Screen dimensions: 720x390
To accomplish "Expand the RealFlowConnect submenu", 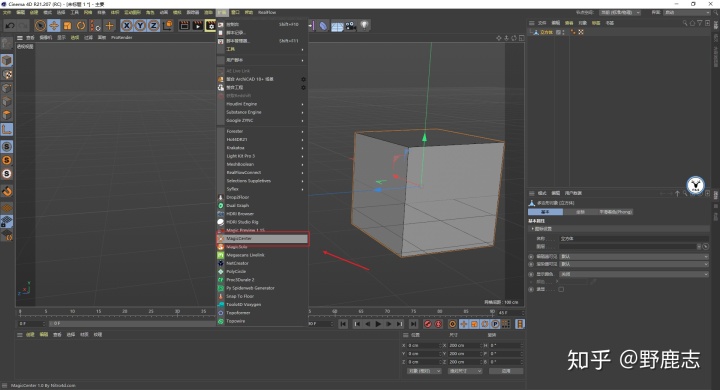I will click(x=263, y=173).
